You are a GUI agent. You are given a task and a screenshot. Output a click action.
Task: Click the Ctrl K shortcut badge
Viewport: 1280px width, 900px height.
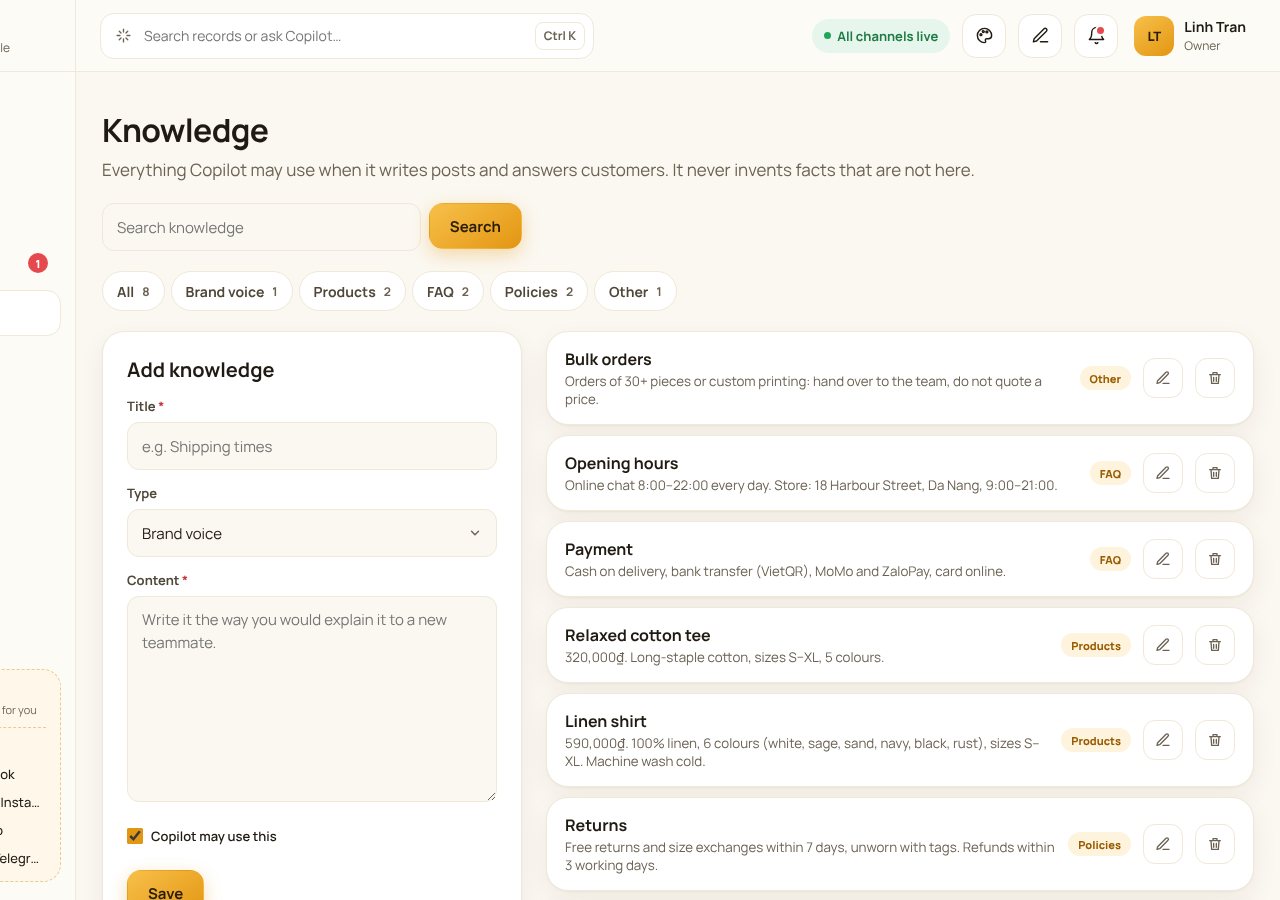click(560, 36)
